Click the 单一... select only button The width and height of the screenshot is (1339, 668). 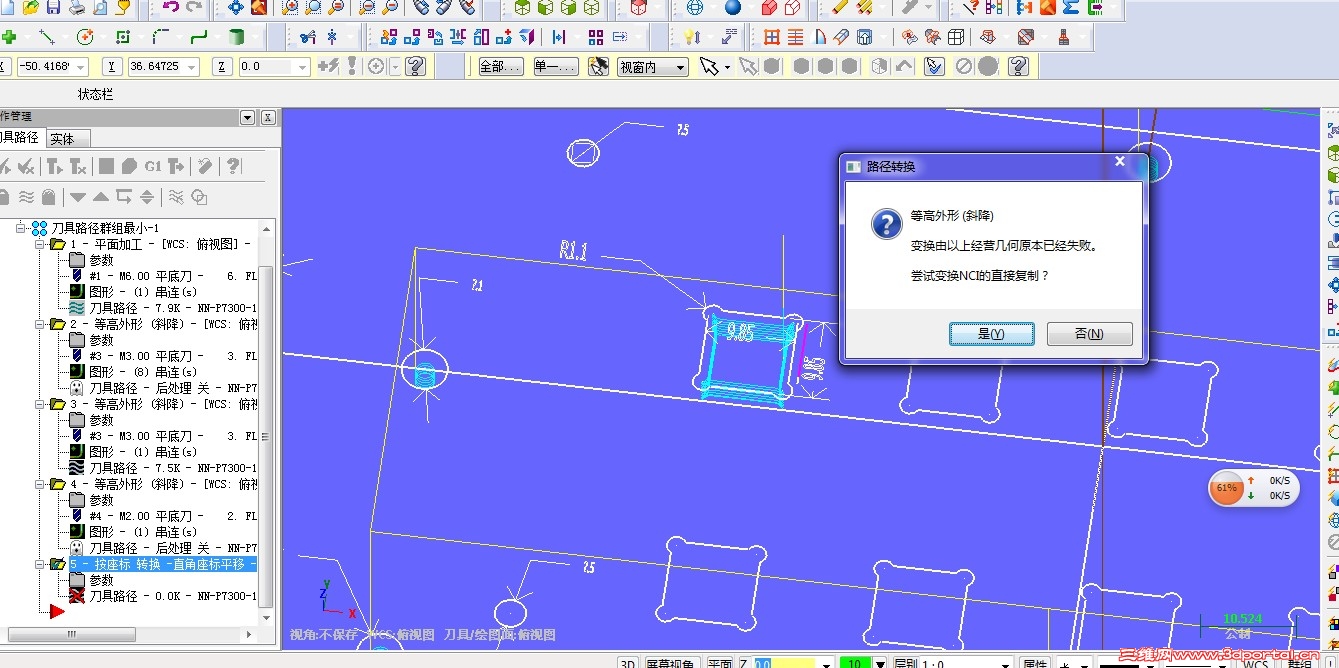coord(555,67)
